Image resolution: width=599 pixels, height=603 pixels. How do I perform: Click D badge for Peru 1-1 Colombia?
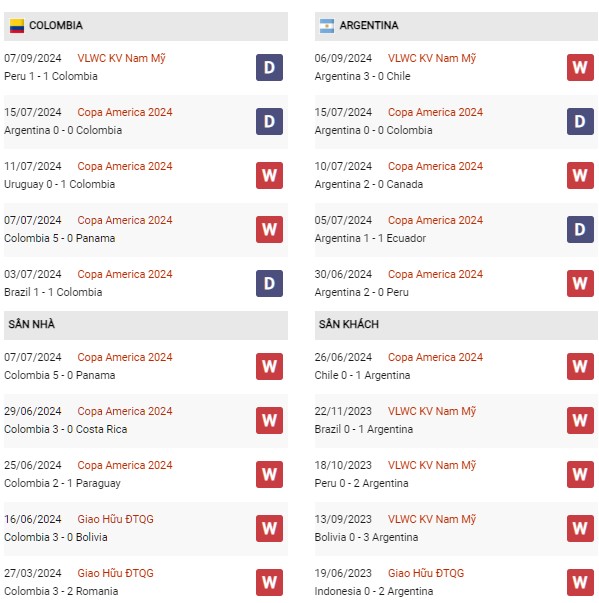coord(269,68)
